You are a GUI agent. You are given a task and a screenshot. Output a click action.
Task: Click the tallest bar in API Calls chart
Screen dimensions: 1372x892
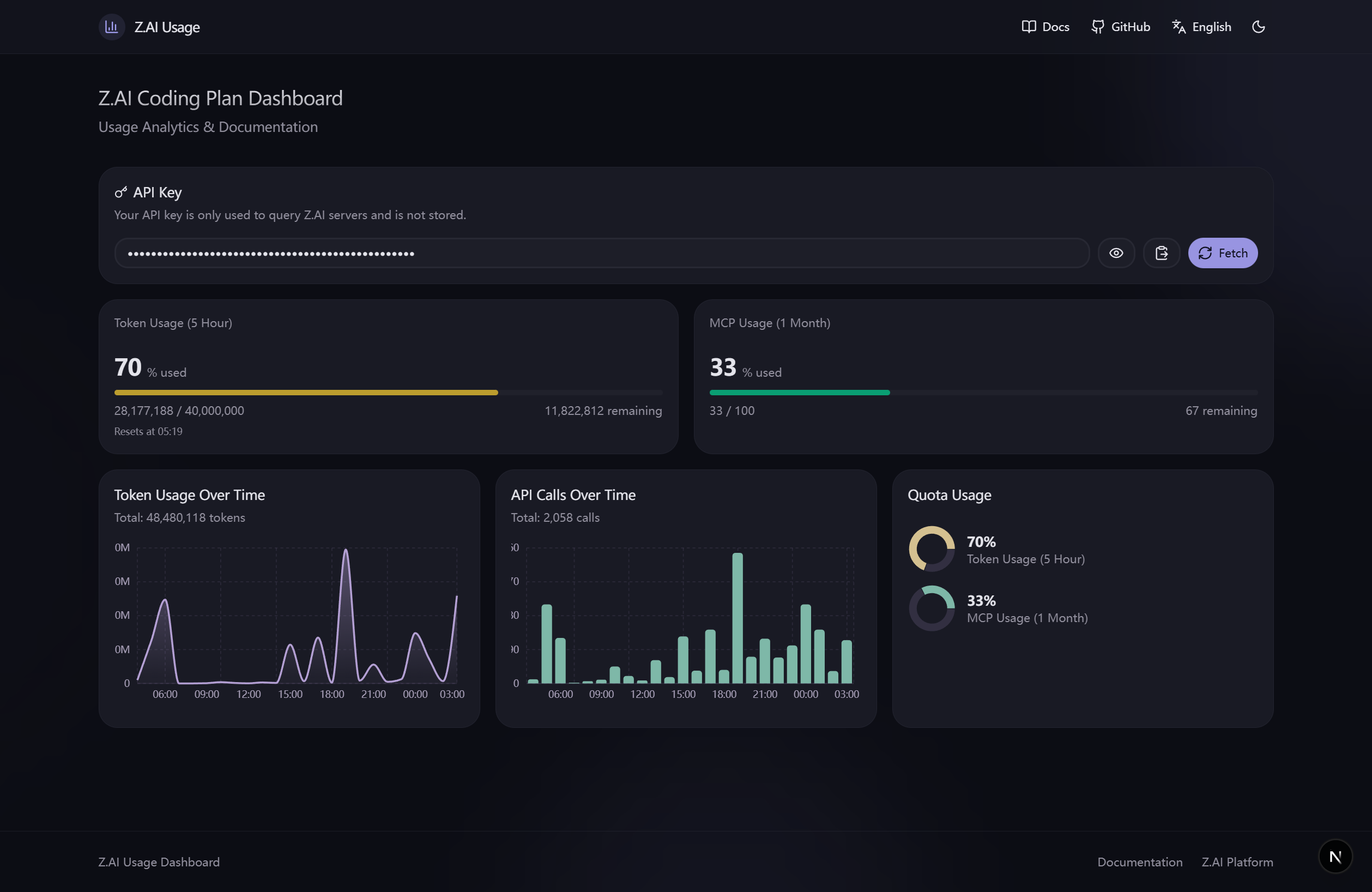[738, 618]
